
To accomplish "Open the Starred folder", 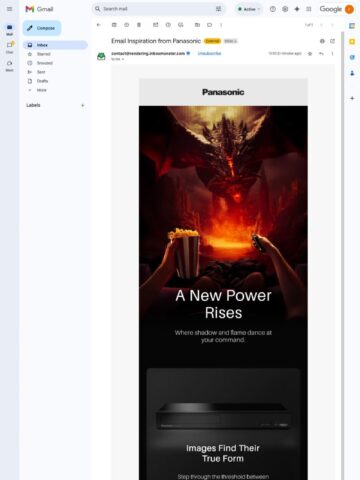I will [43, 54].
